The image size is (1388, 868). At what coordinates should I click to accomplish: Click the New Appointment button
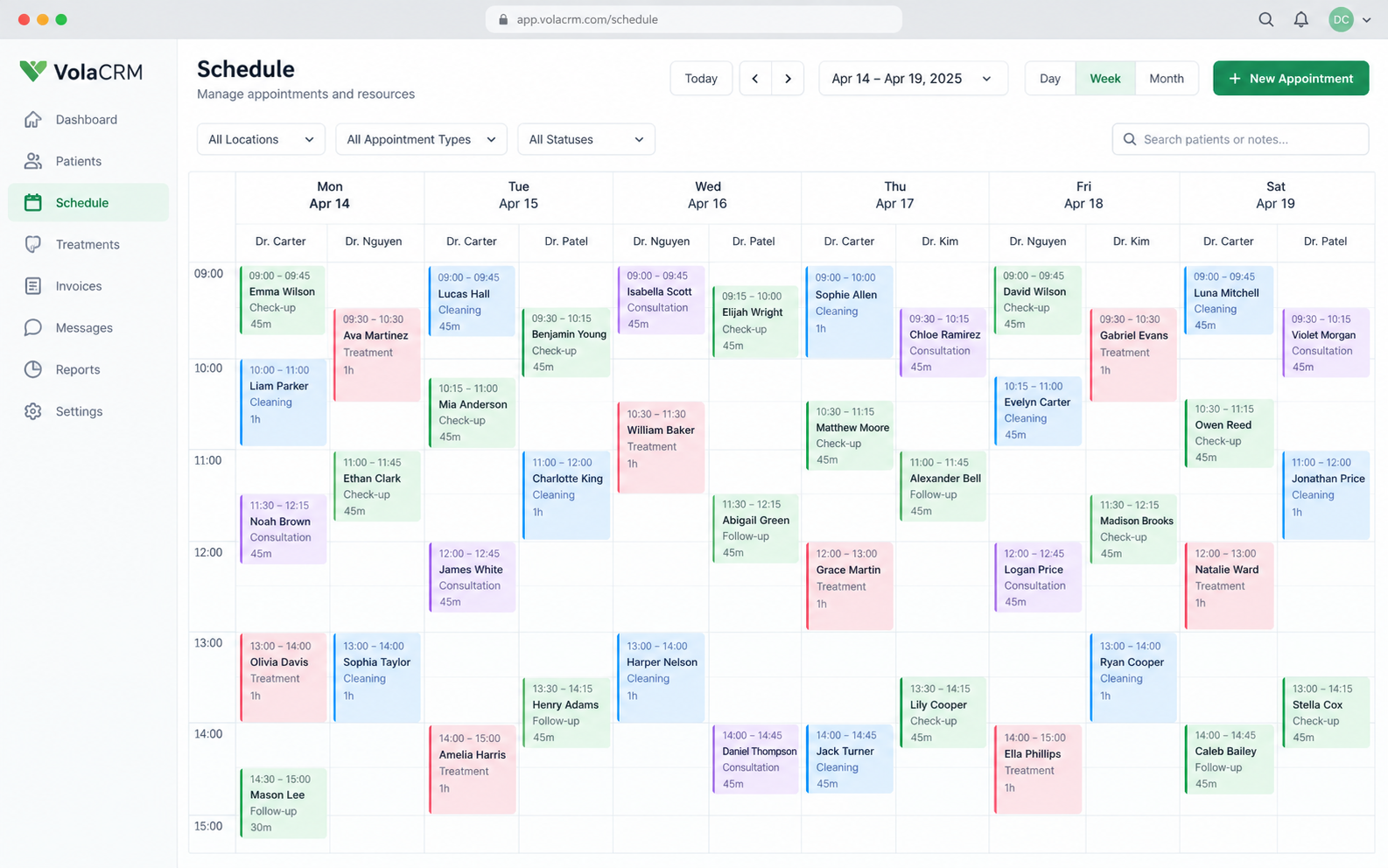(x=1291, y=79)
